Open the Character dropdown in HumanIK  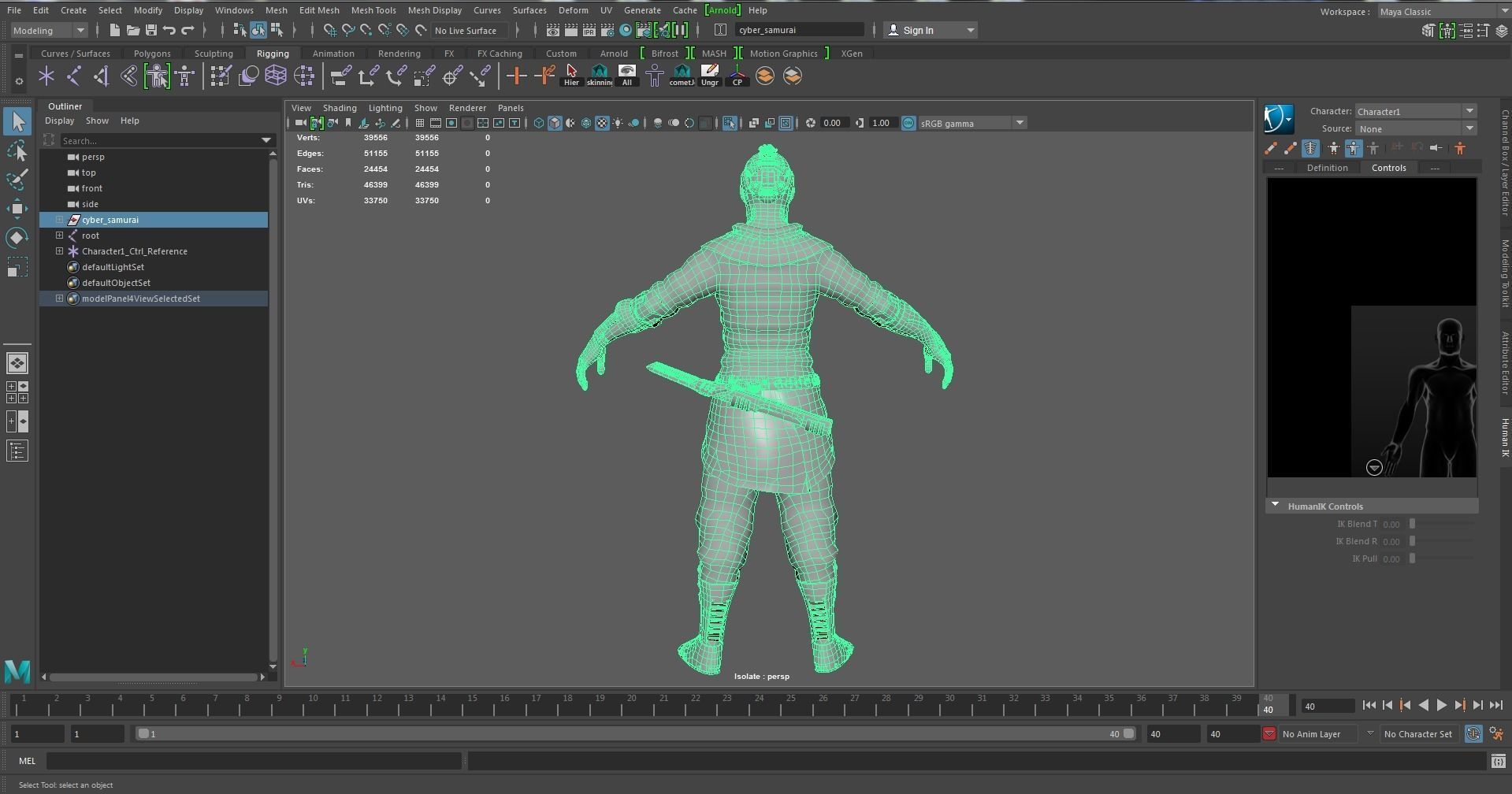click(x=1416, y=111)
